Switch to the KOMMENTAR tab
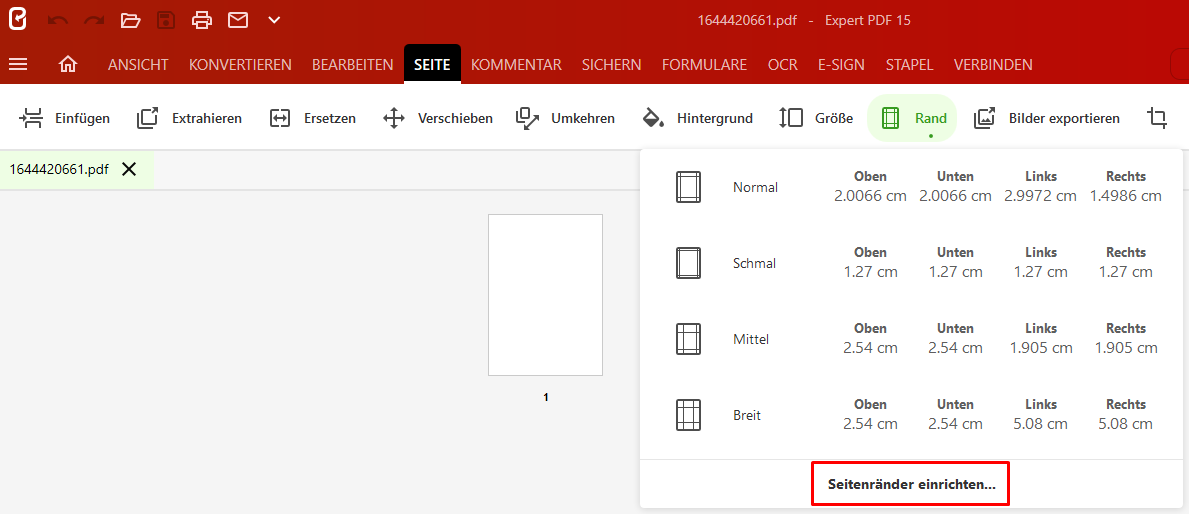Image resolution: width=1189 pixels, height=514 pixels. pos(516,65)
